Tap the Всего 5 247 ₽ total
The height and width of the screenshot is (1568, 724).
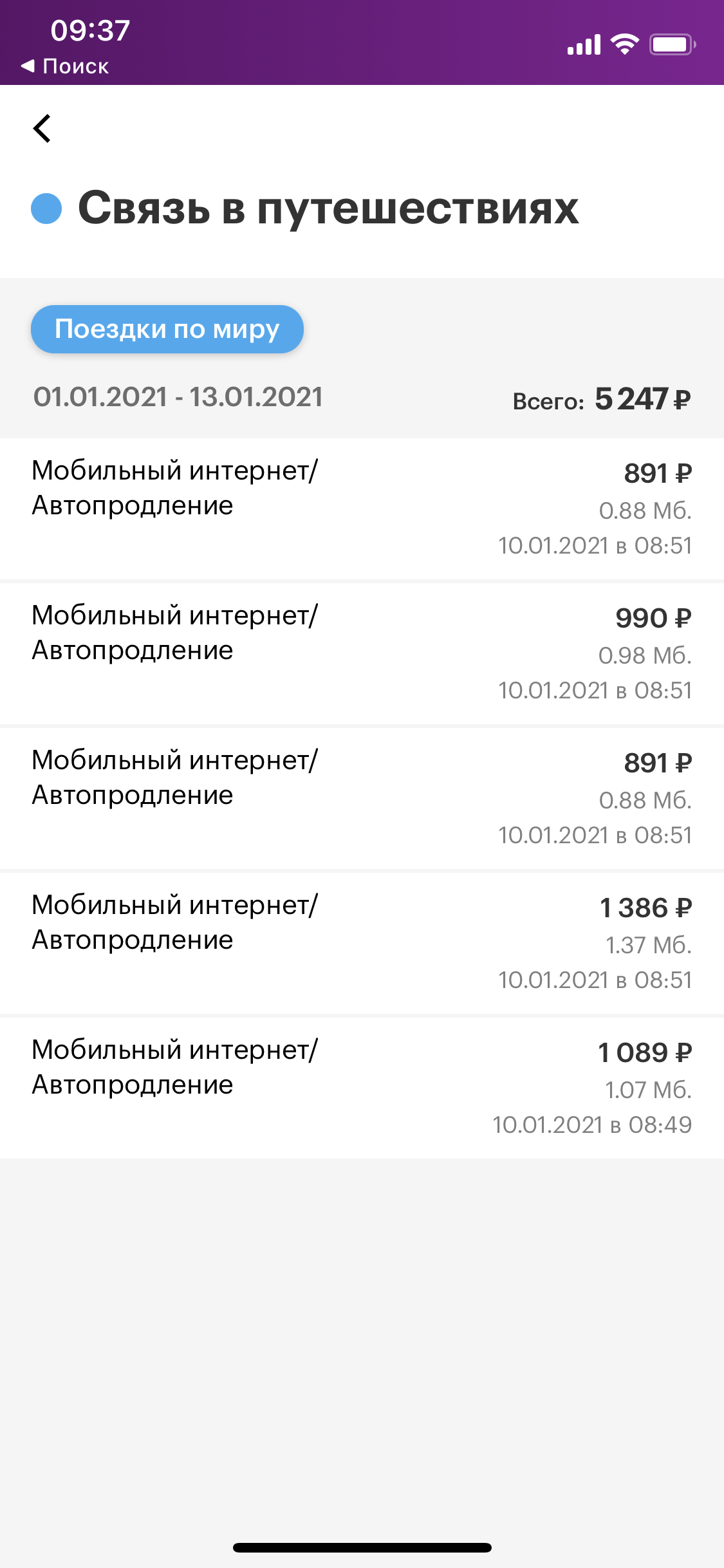tap(602, 399)
